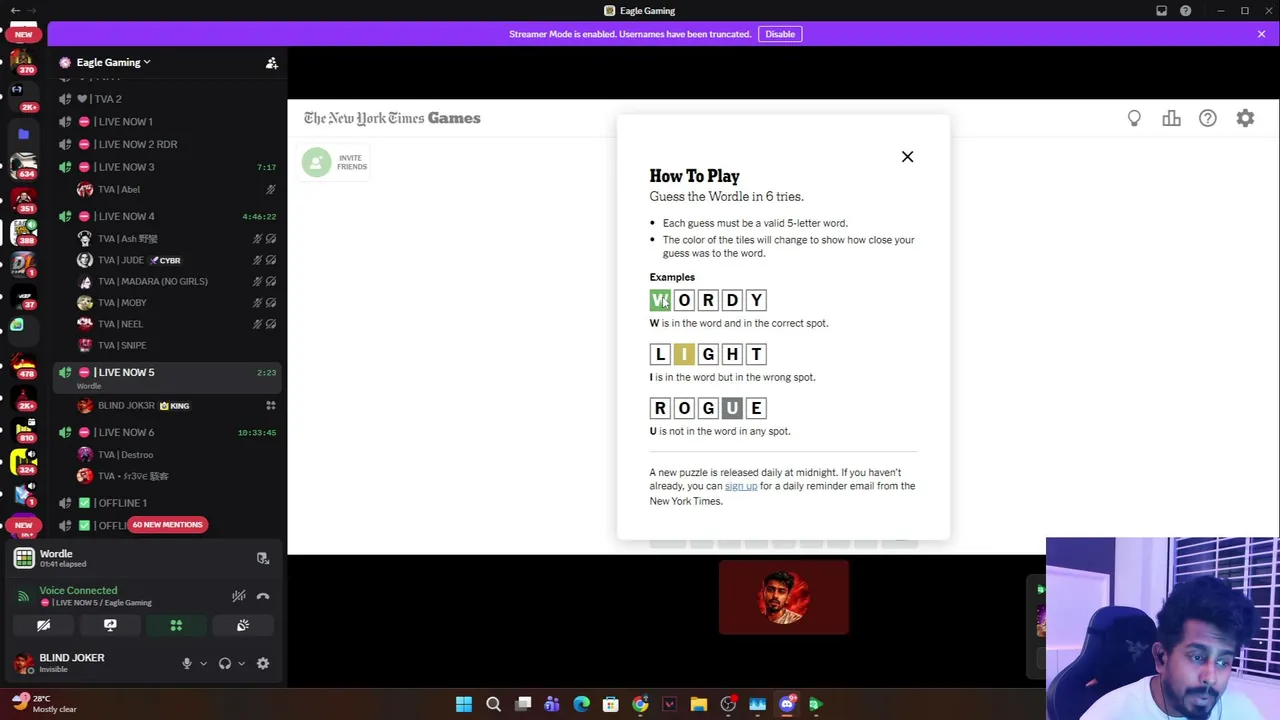Screen dimensions: 1280x720
Task: Join the OFFLINE 1 voice channel
Action: pos(166,503)
